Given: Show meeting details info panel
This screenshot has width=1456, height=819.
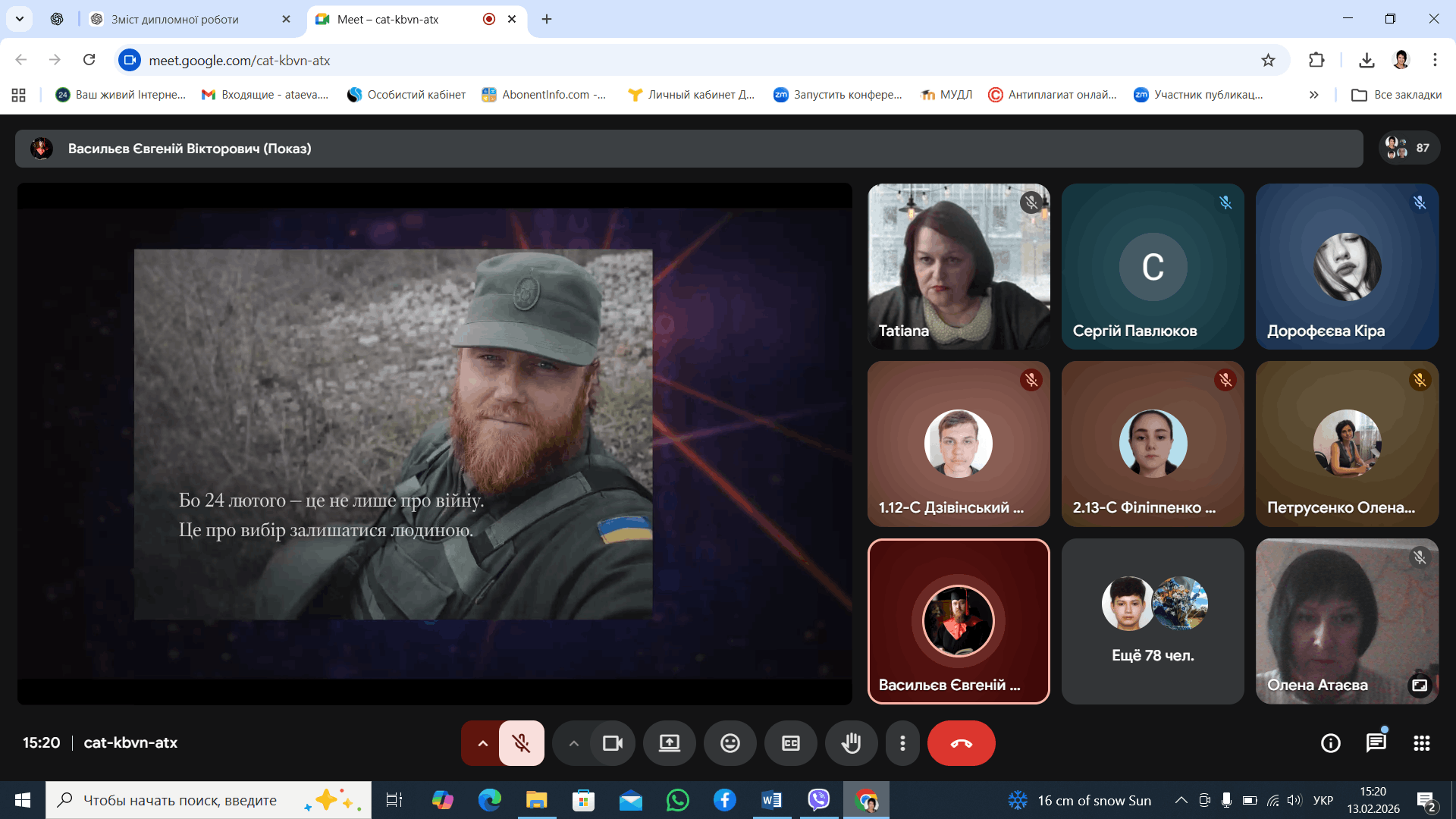Looking at the screenshot, I should 1330,743.
